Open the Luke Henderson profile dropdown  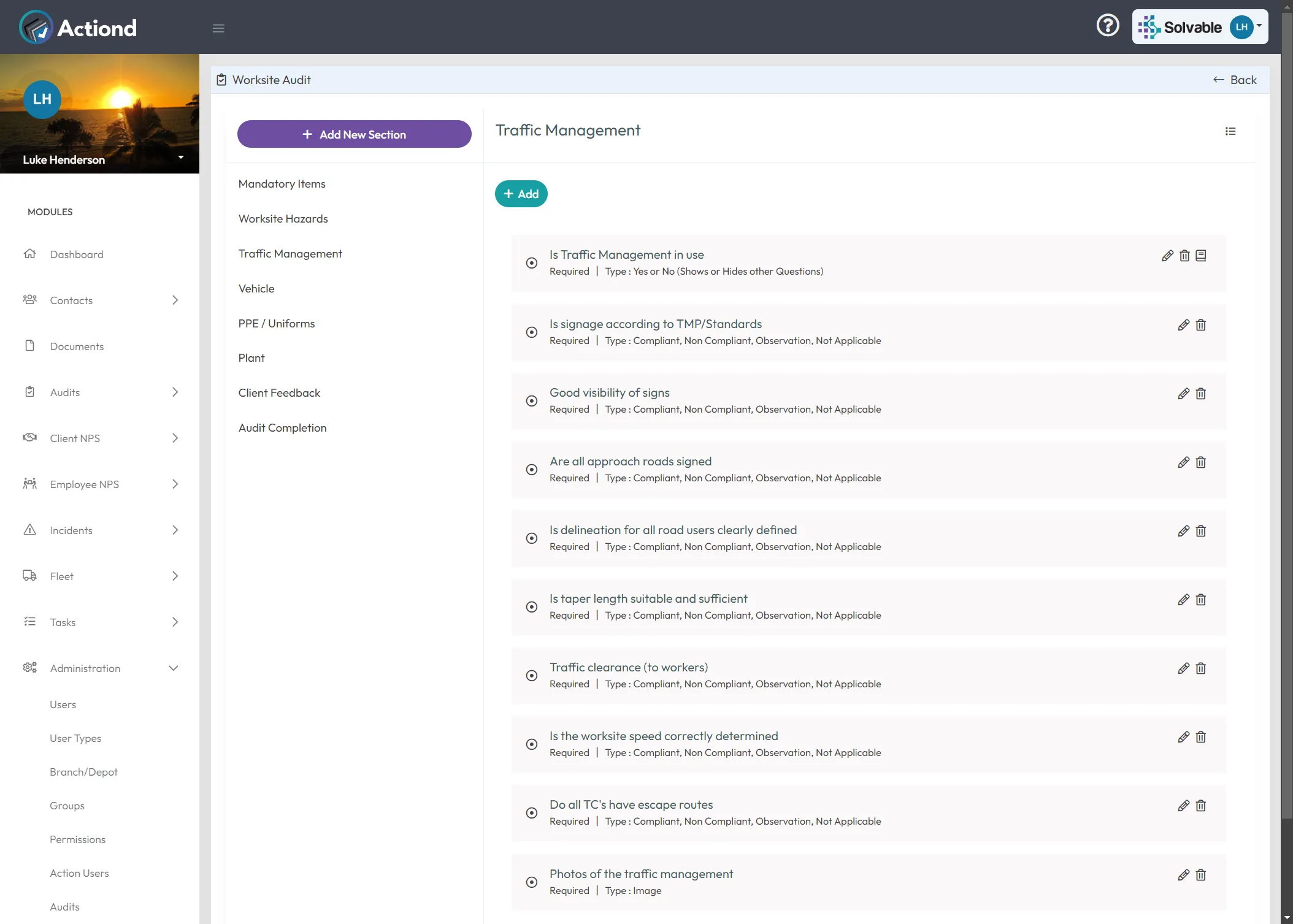click(x=181, y=158)
